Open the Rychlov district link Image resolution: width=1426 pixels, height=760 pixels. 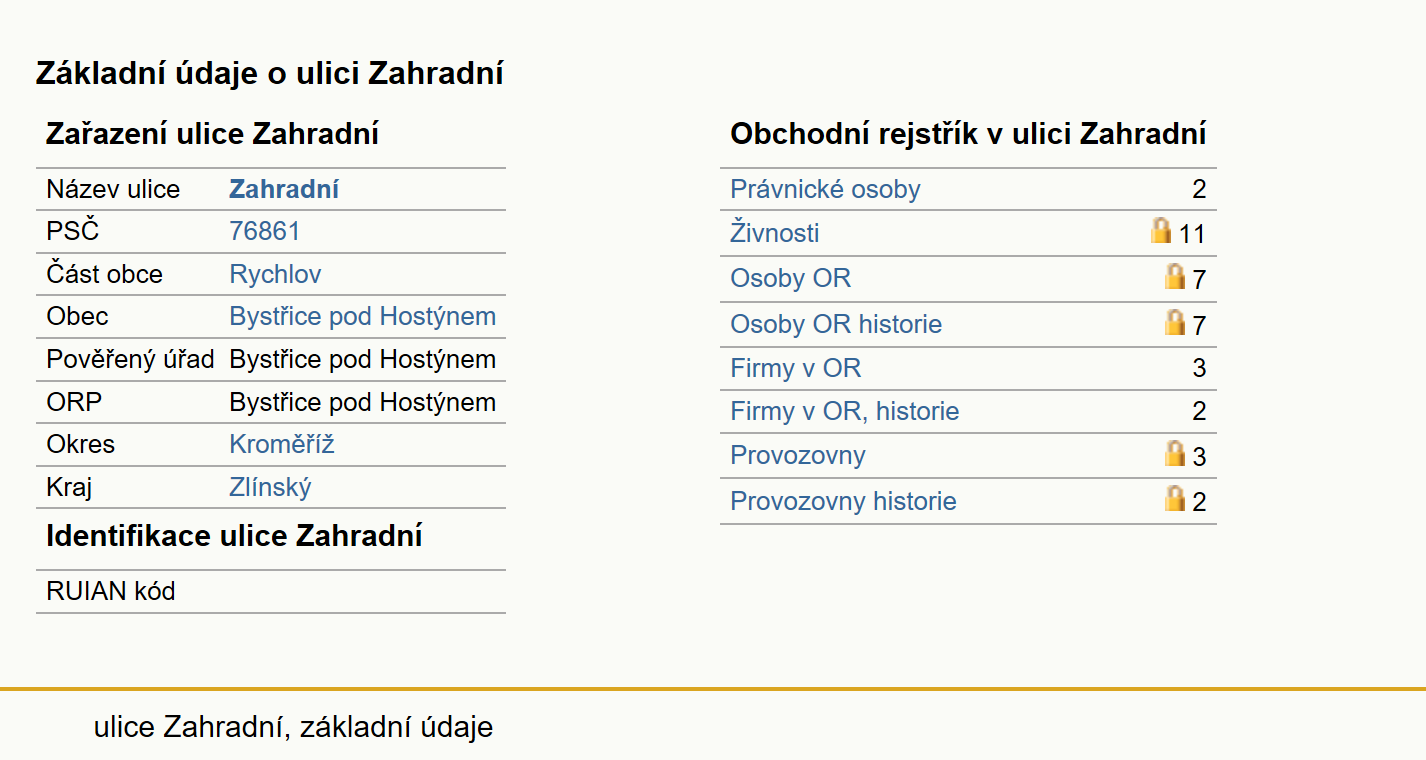pyautogui.click(x=275, y=274)
